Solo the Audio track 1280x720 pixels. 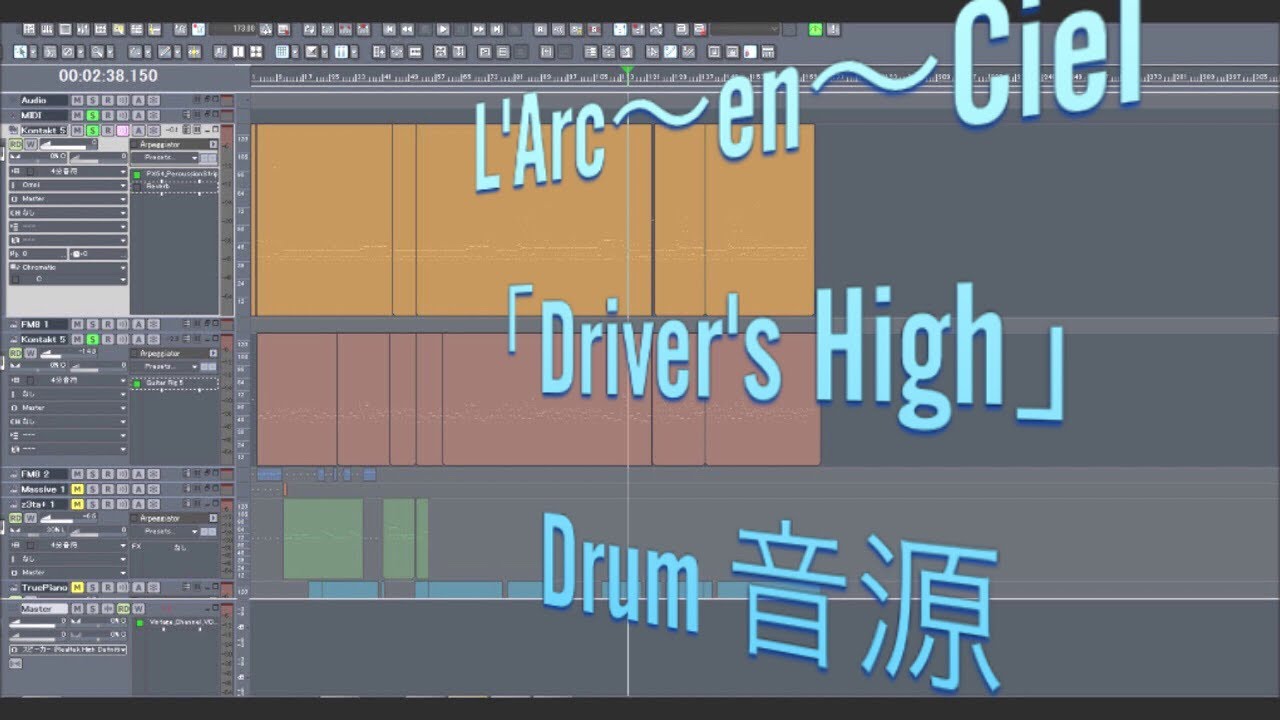(92, 100)
